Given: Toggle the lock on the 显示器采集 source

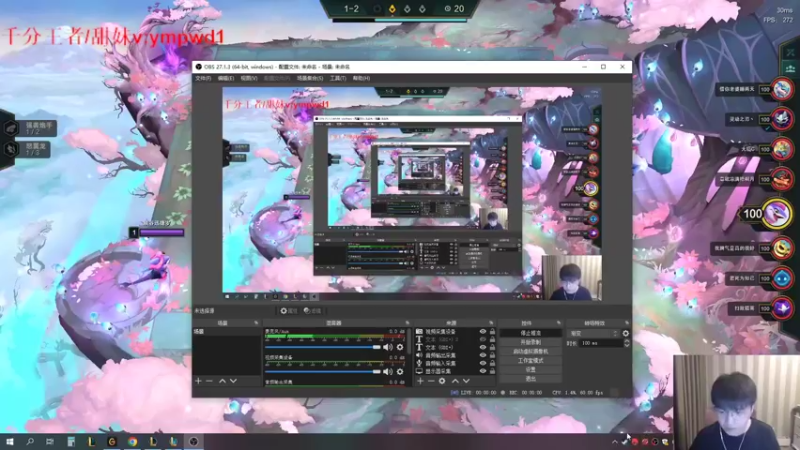Looking at the screenshot, I should pyautogui.click(x=492, y=371).
